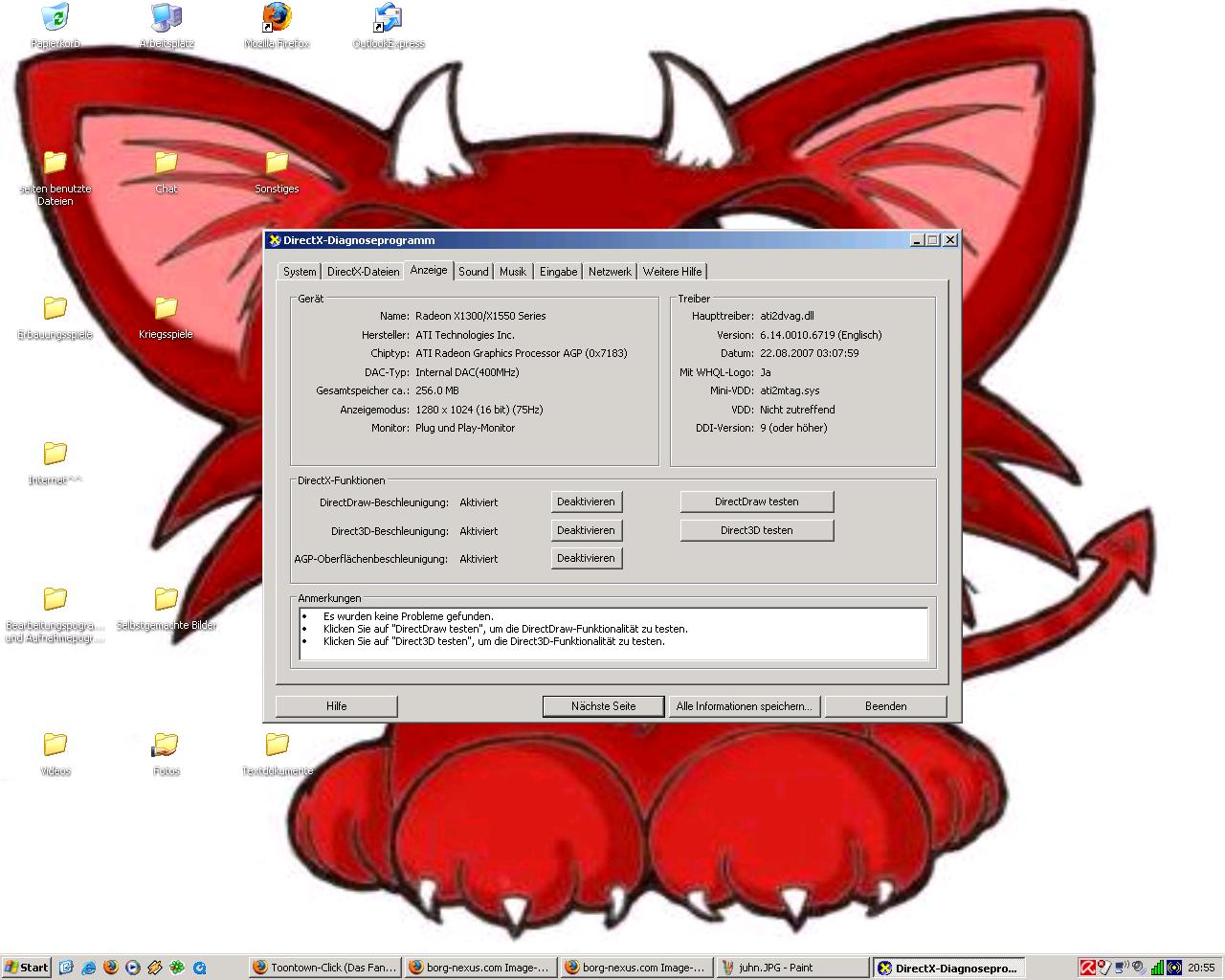Open the ICQ flower quick launch icon
Image resolution: width=1225 pixels, height=980 pixels.
[x=177, y=968]
